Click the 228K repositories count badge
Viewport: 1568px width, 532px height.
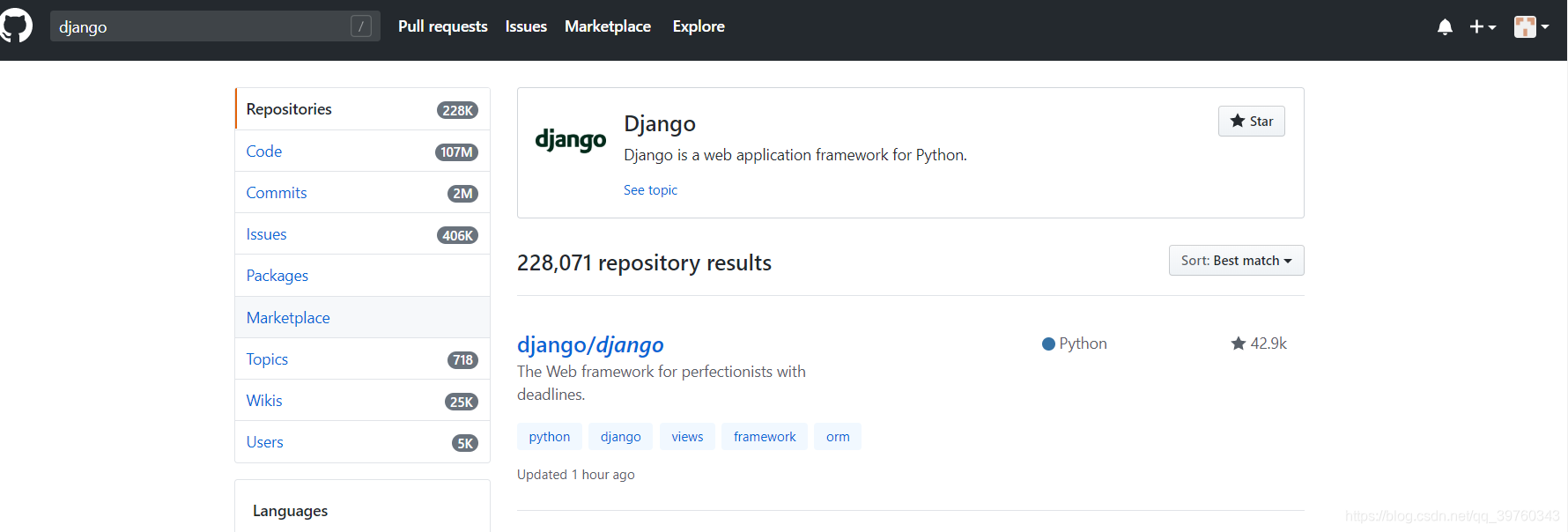(457, 110)
